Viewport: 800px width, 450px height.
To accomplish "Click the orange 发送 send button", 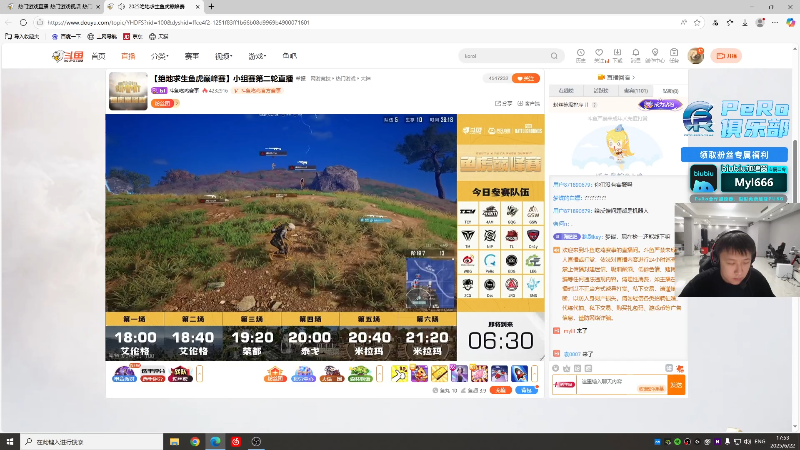I will [677, 385].
